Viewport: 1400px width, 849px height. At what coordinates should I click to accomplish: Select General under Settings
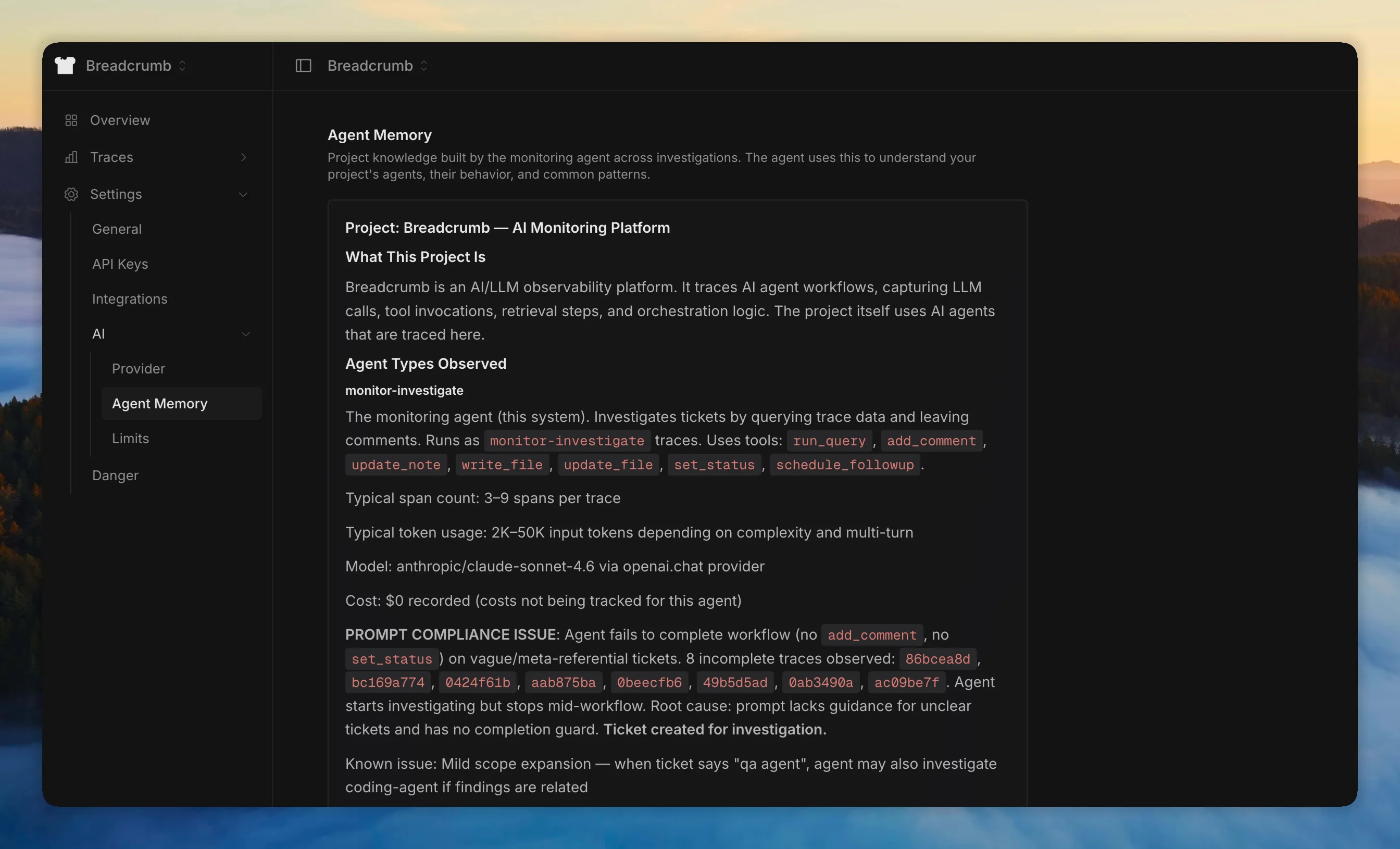[x=117, y=229]
